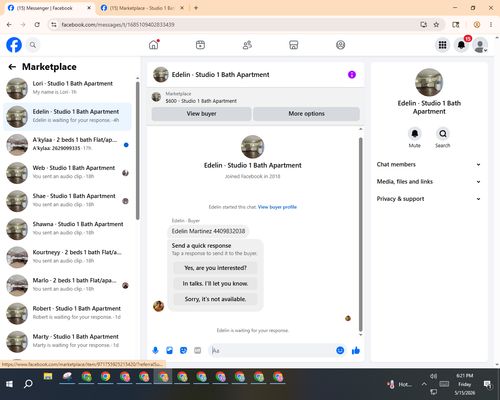Viewport: 500px width, 400px height.
Task: Click the profile thumbnail in right panel
Action: pyautogui.click(x=429, y=82)
